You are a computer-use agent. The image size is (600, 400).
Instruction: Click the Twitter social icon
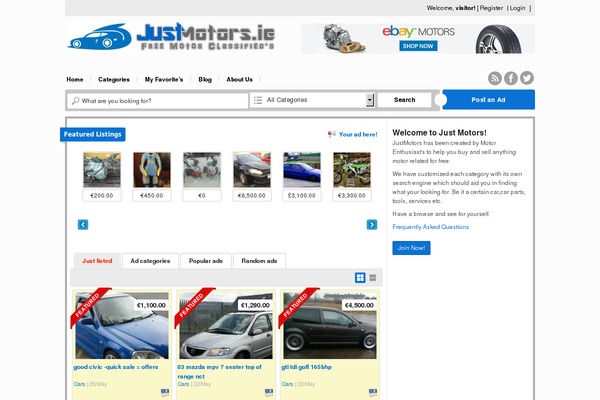[527, 79]
